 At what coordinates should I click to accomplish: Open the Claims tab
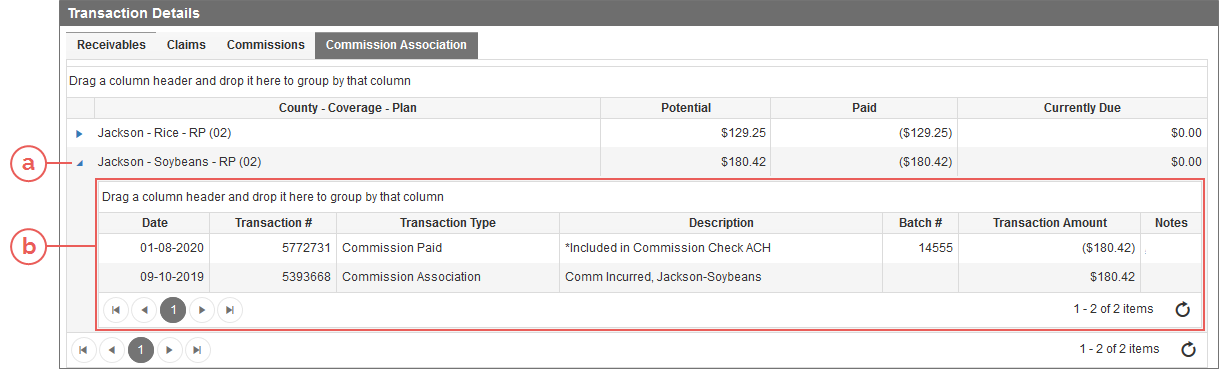click(186, 45)
